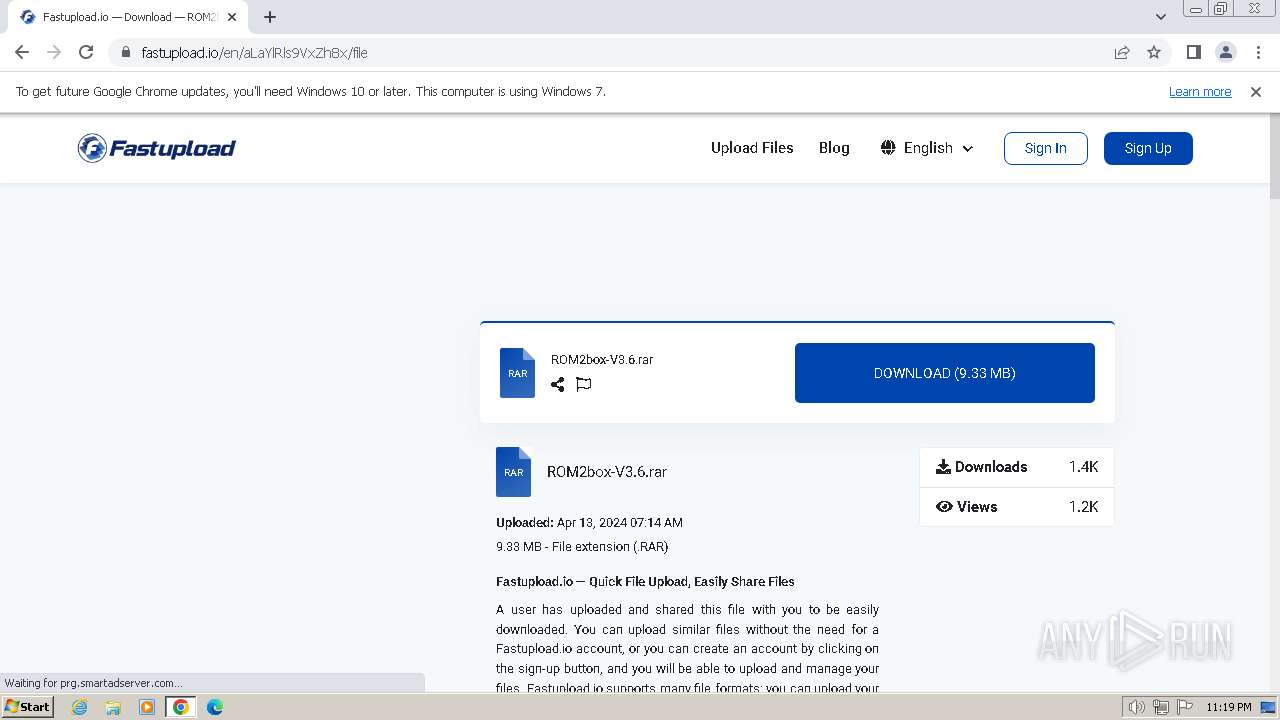
Task: Toggle the Chrome side panel icon
Action: point(1194,52)
